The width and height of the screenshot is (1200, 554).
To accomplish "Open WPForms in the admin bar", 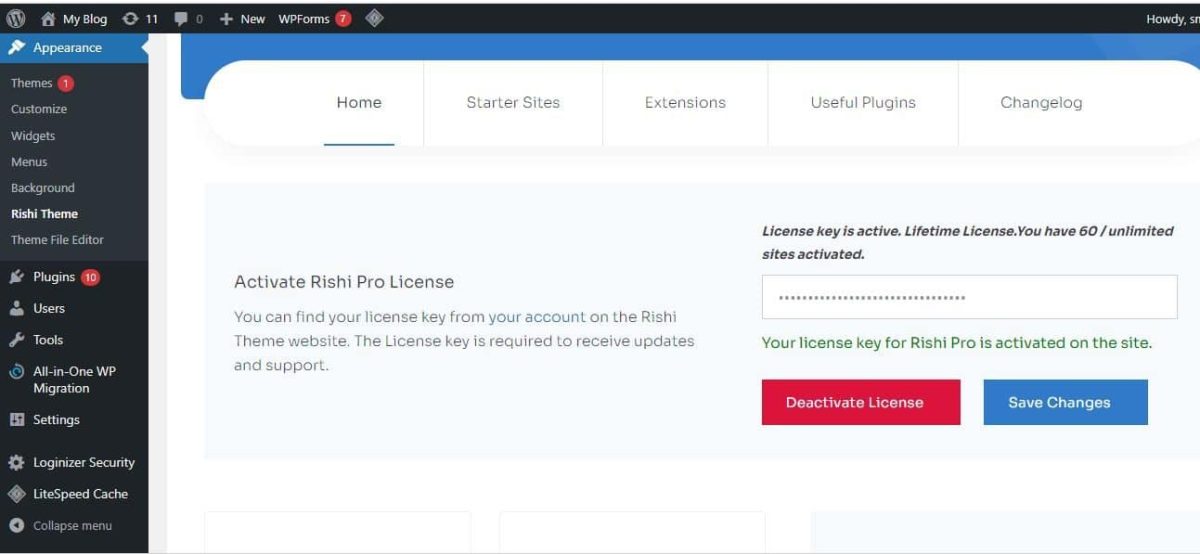I will (304, 18).
